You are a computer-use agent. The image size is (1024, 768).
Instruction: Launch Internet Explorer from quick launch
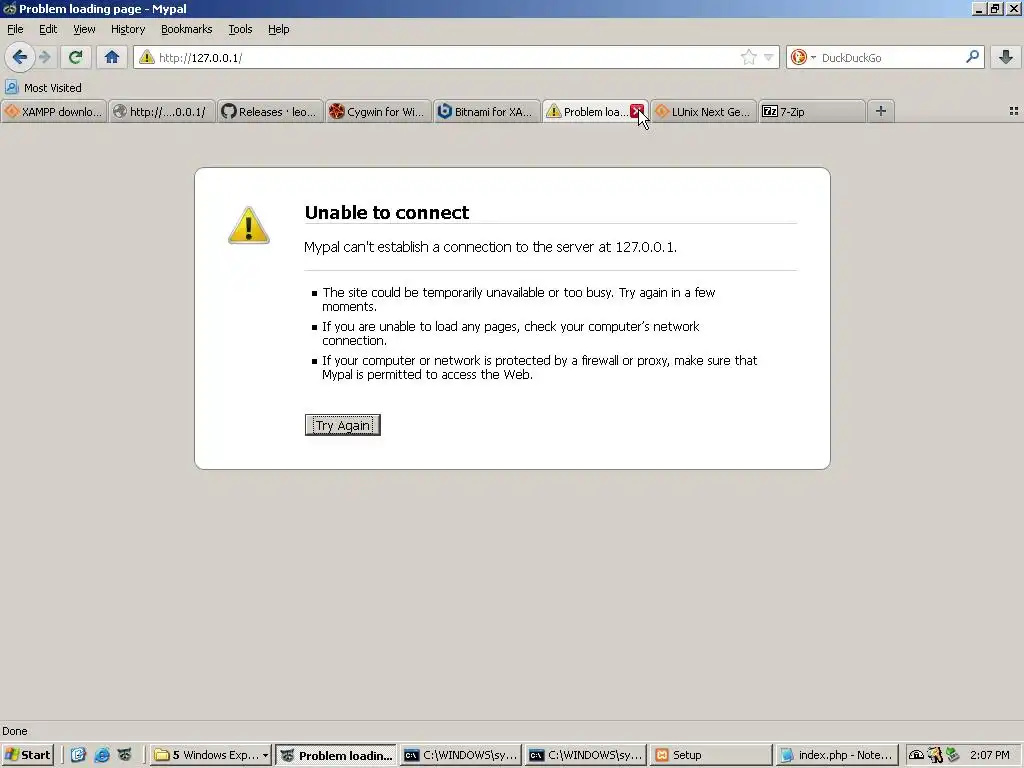tap(102, 755)
